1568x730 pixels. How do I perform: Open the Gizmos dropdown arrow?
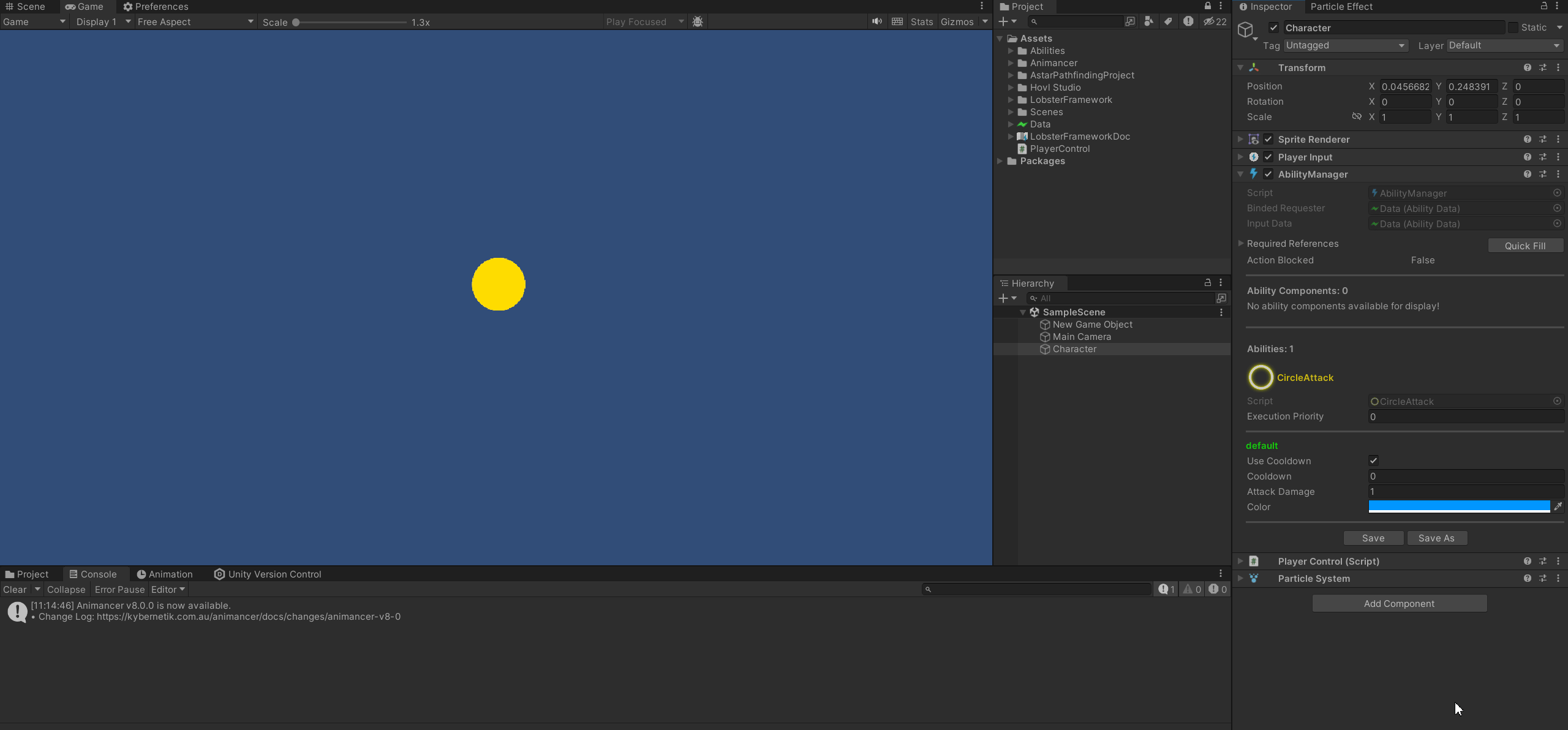(x=985, y=21)
